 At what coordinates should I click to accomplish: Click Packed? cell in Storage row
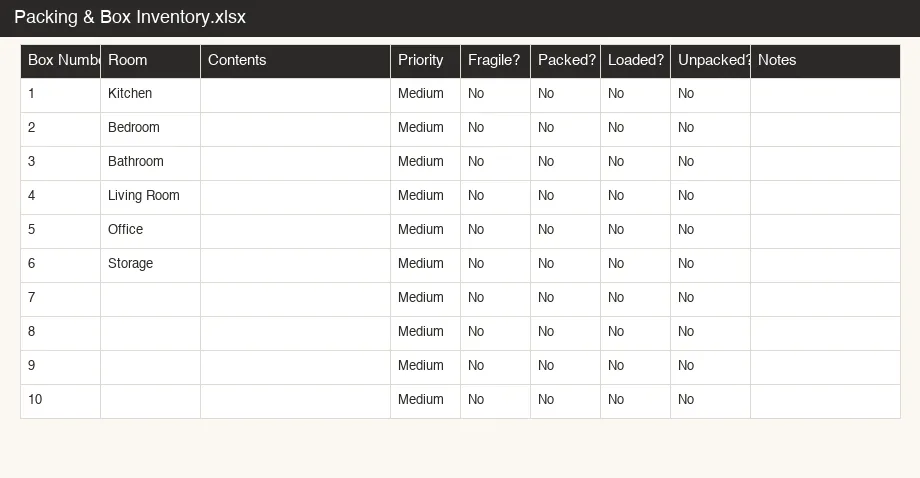pos(565,265)
